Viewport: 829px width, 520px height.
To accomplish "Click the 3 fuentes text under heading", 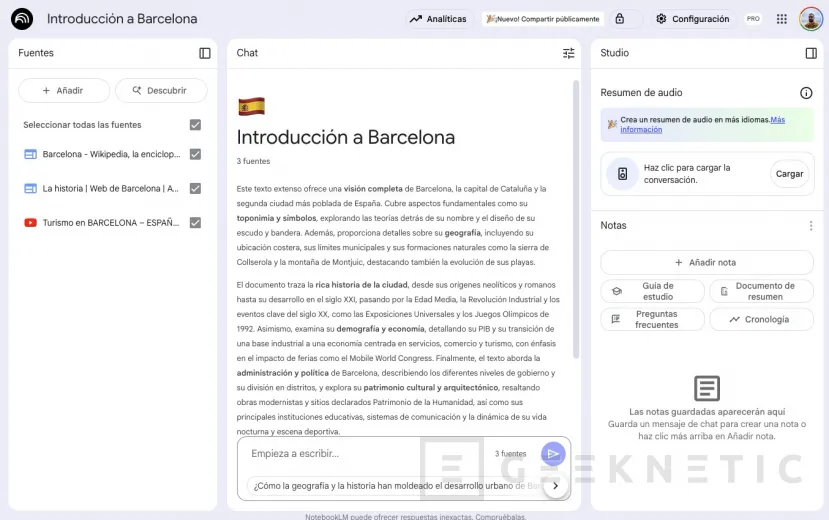I will pyautogui.click(x=253, y=161).
